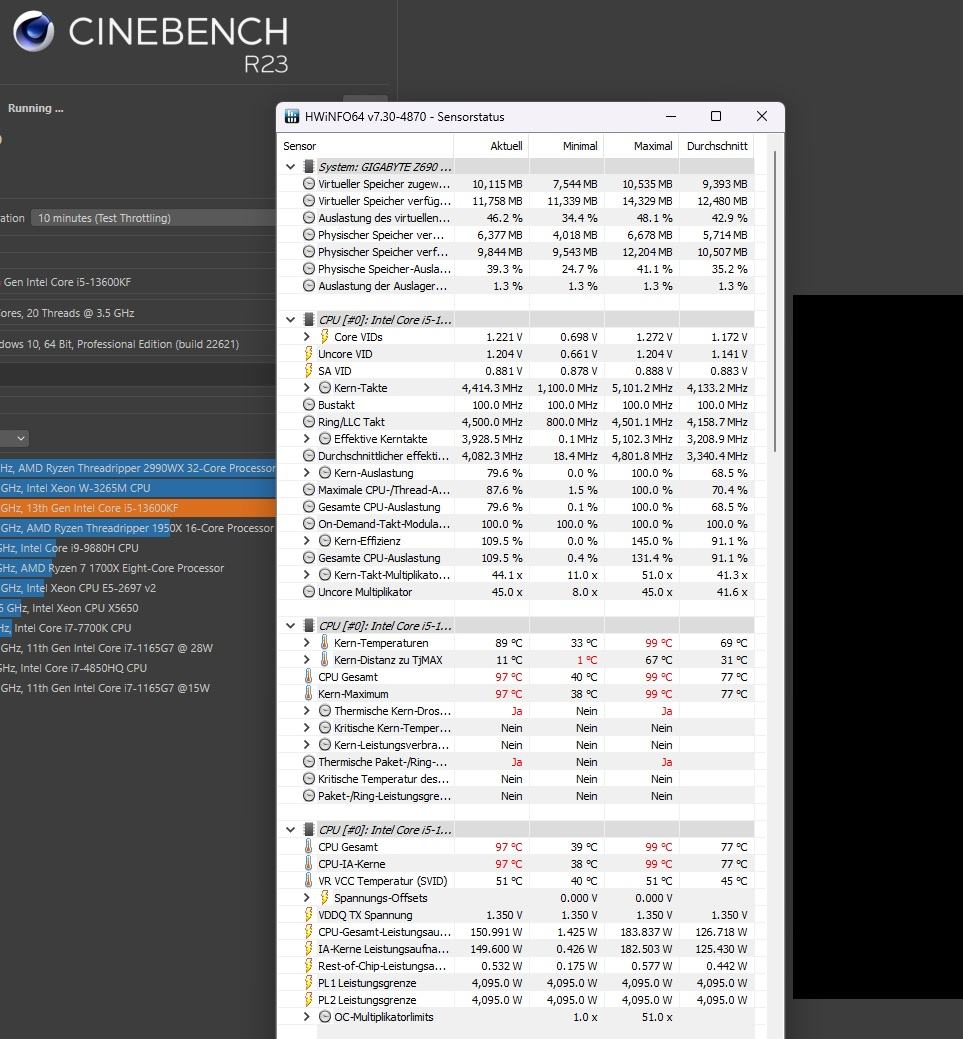
Task: Select the AMD Ryzen 7 1700X ranking entry
Action: point(138,569)
